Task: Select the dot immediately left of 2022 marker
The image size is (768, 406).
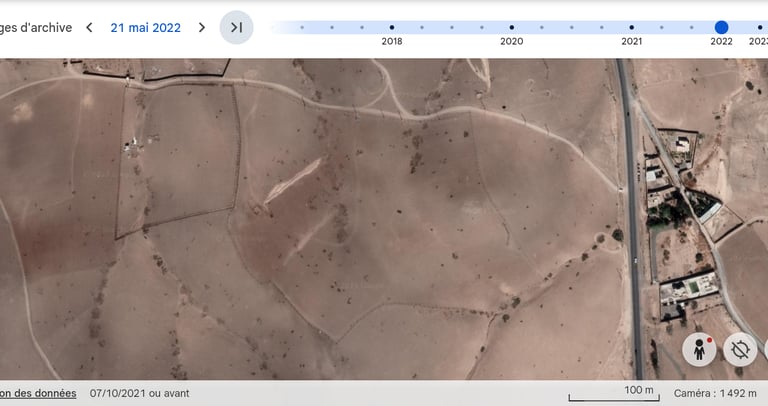Action: pos(692,27)
